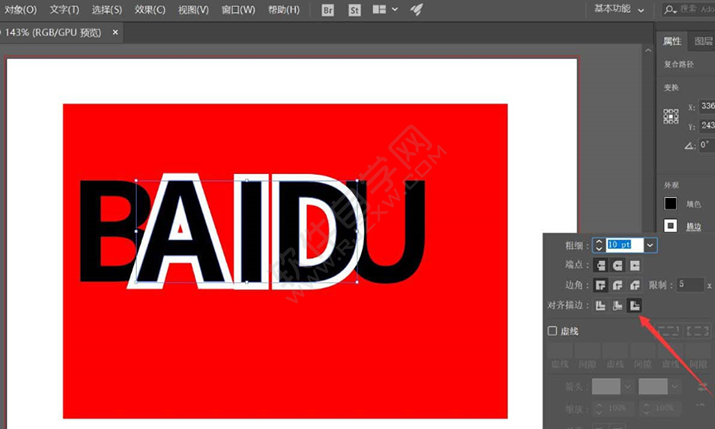Screen dimensions: 715x429
Task: Open the white 描边 stroke swatch
Action: pyautogui.click(x=670, y=225)
